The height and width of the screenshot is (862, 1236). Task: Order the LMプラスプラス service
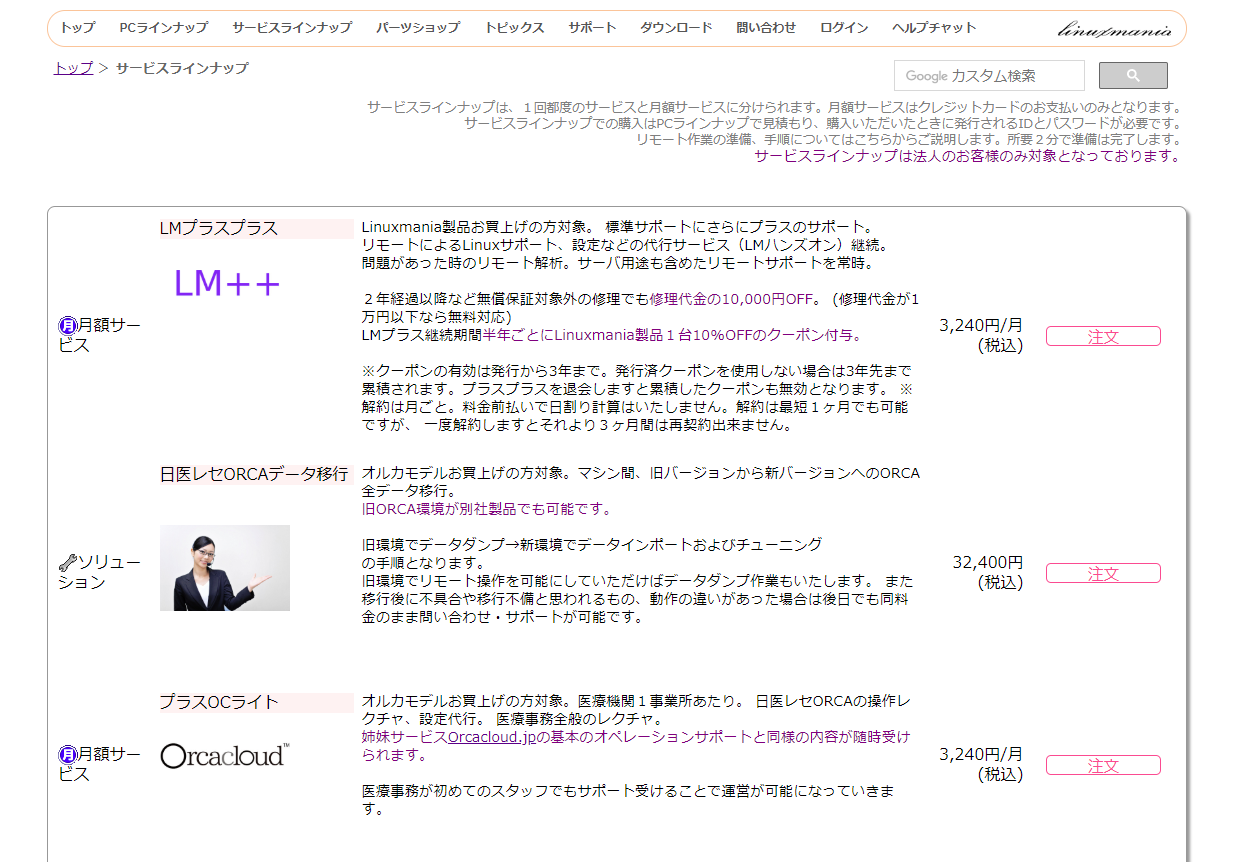coord(1103,336)
